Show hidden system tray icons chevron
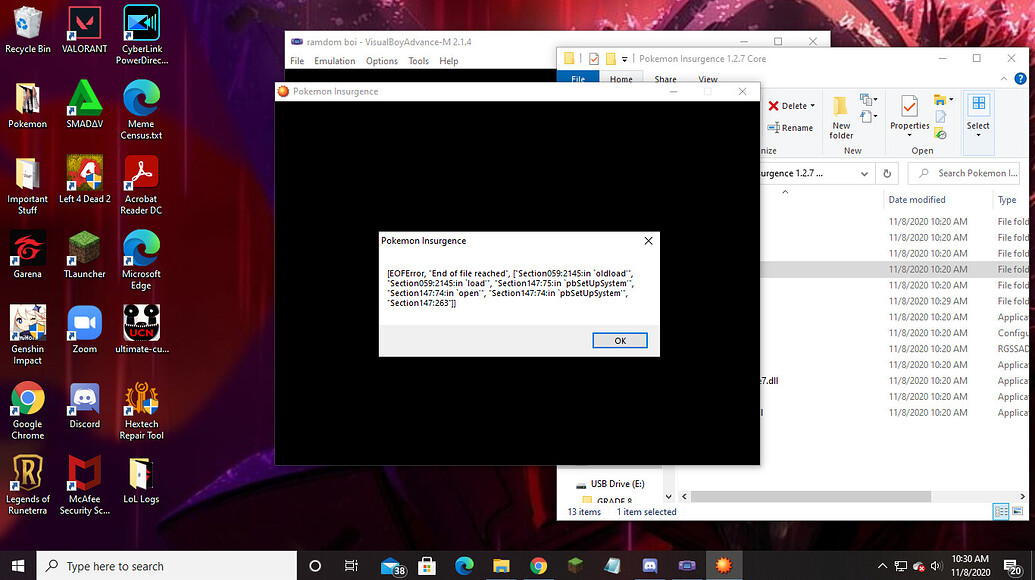 coord(882,566)
